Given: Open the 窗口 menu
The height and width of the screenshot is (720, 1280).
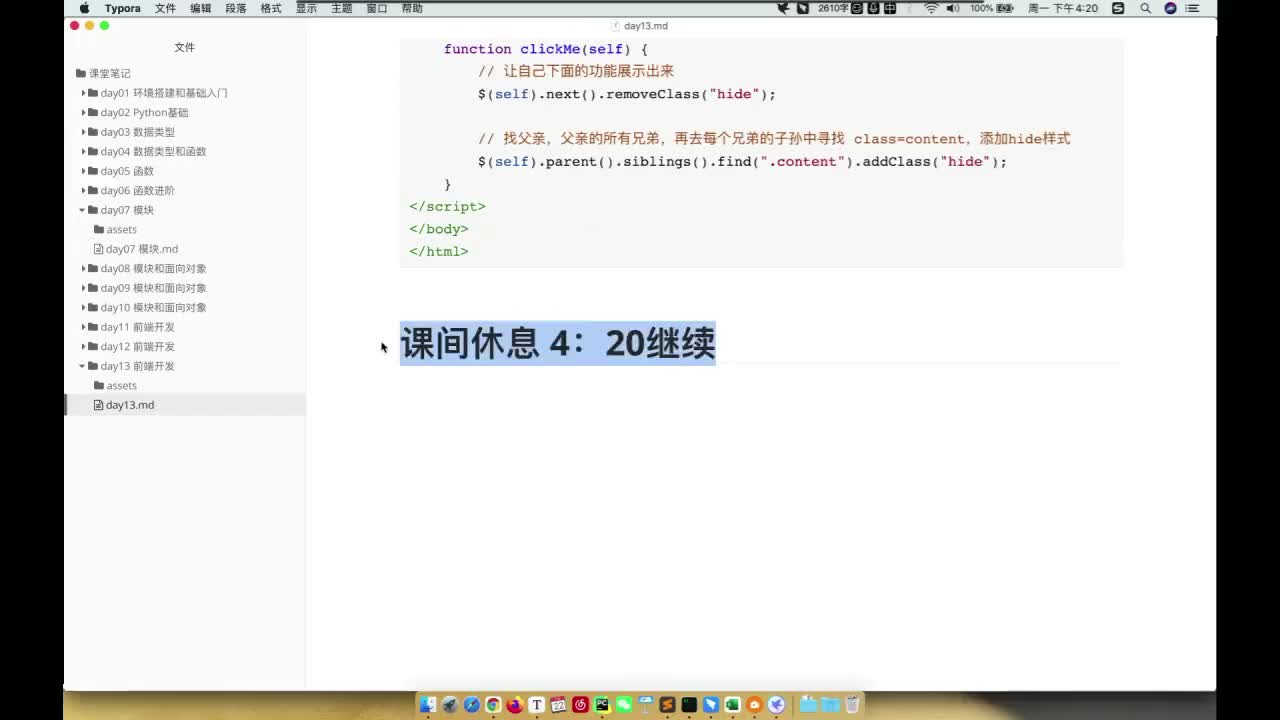Looking at the screenshot, I should coord(377,8).
